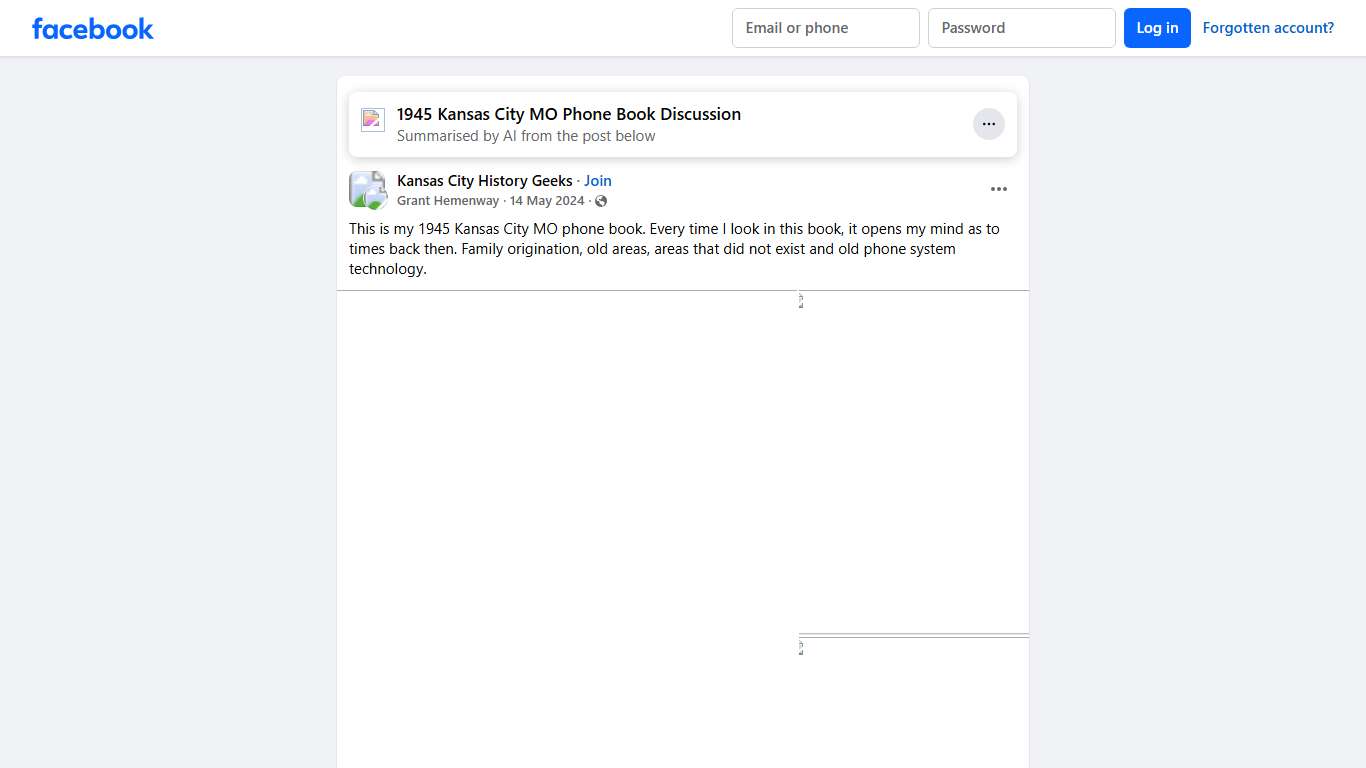Image resolution: width=1366 pixels, height=768 pixels.
Task: Click the Kansas City History Geeks group avatar
Action: [x=367, y=190]
